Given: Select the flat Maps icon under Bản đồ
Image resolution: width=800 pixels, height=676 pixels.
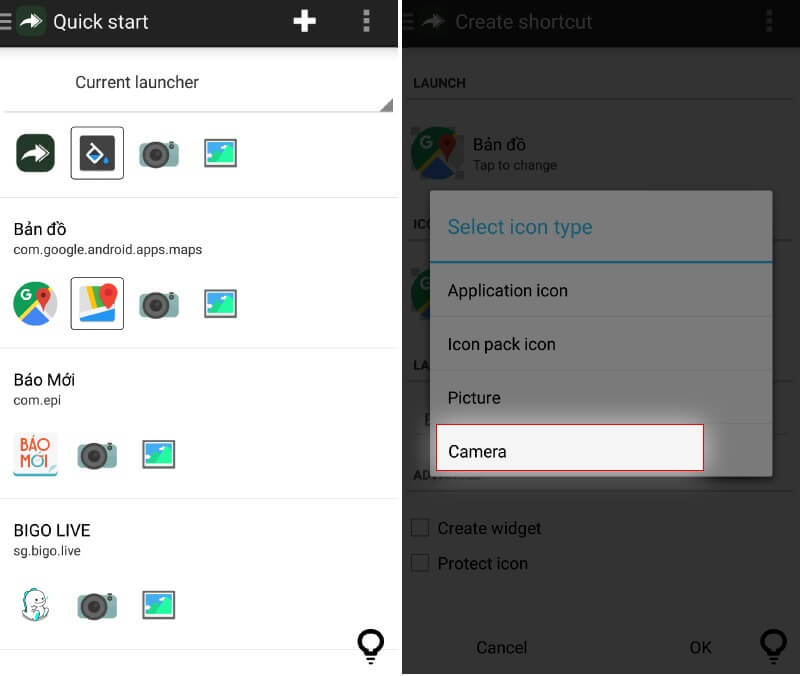Looking at the screenshot, I should point(97,304).
